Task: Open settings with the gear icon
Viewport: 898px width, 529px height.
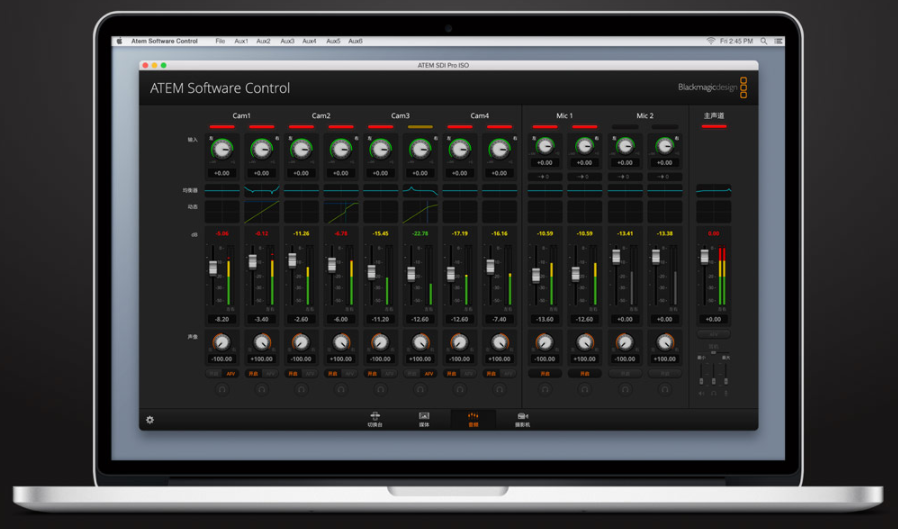Action: tap(150, 420)
